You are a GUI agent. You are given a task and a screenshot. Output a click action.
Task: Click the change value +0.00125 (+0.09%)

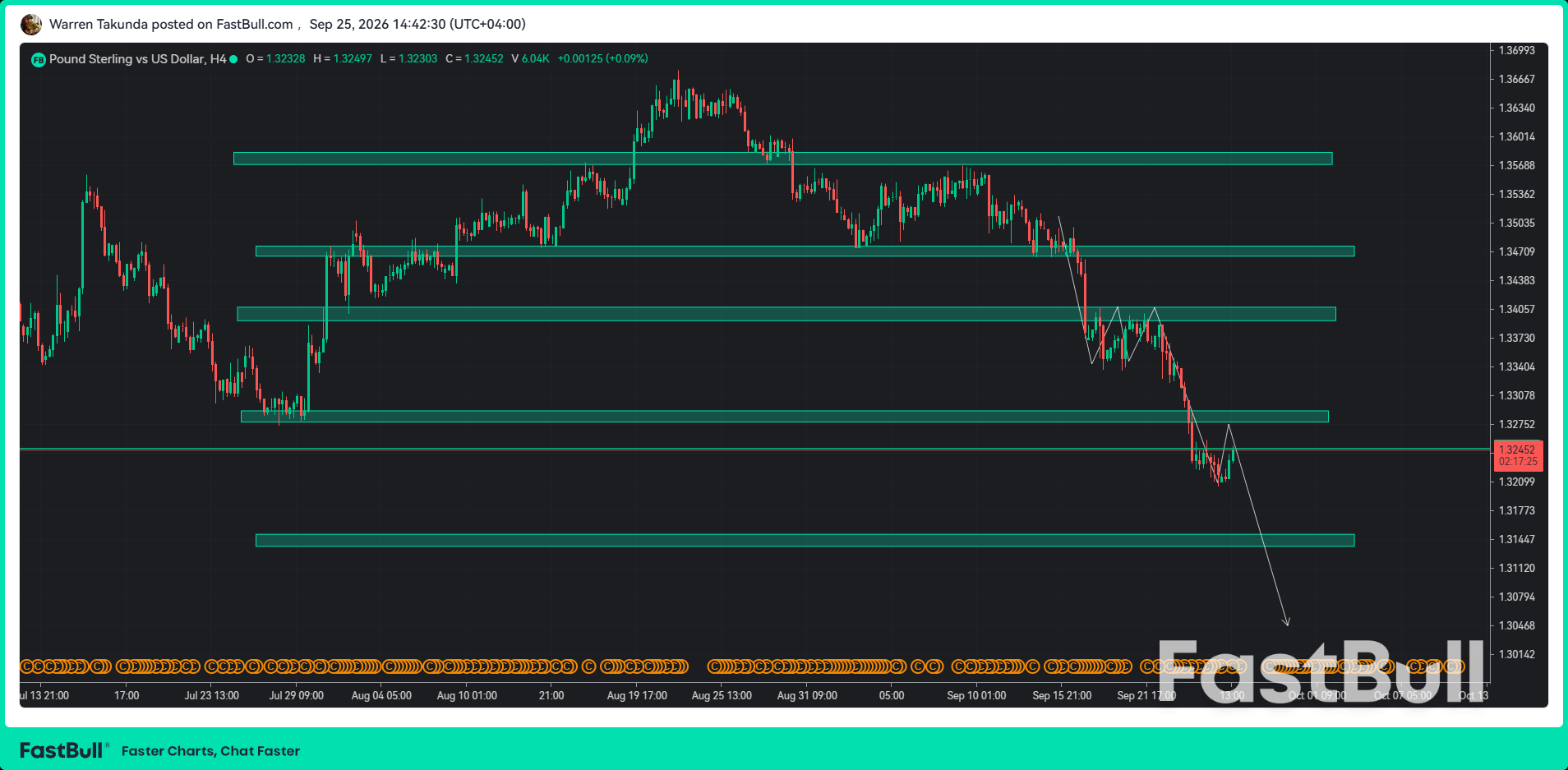[603, 59]
